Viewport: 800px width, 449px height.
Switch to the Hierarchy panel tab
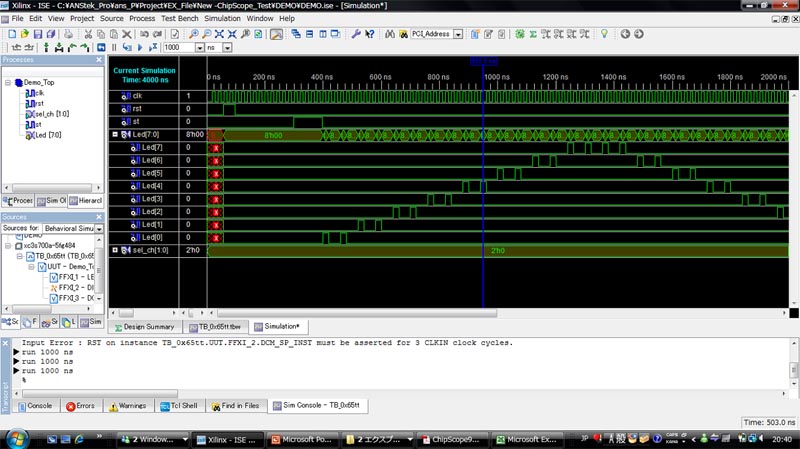[86, 201]
